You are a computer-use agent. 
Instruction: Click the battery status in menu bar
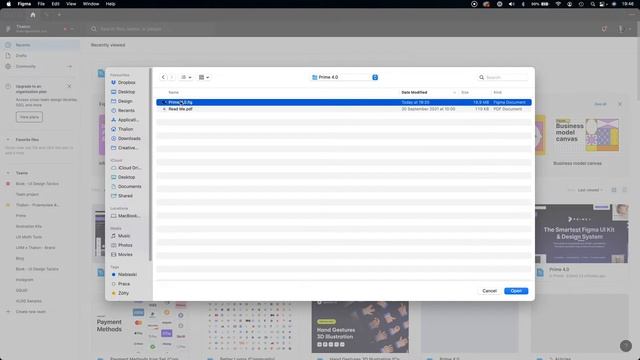coord(540,4)
